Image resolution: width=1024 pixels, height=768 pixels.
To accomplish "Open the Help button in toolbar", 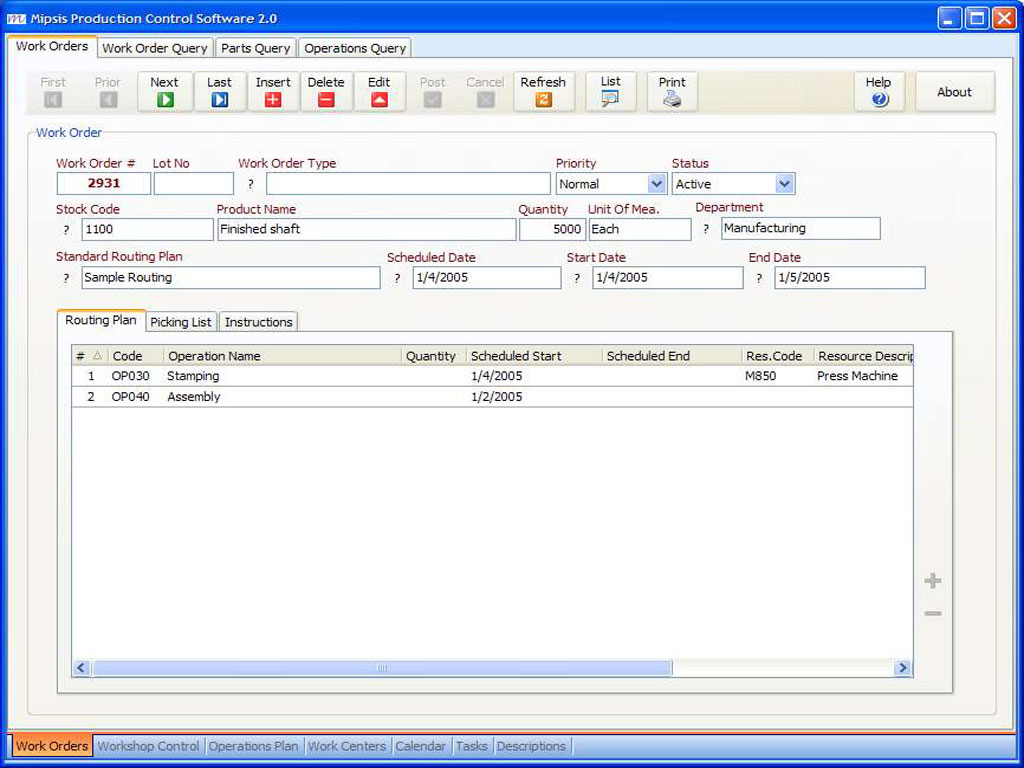I will pyautogui.click(x=879, y=92).
